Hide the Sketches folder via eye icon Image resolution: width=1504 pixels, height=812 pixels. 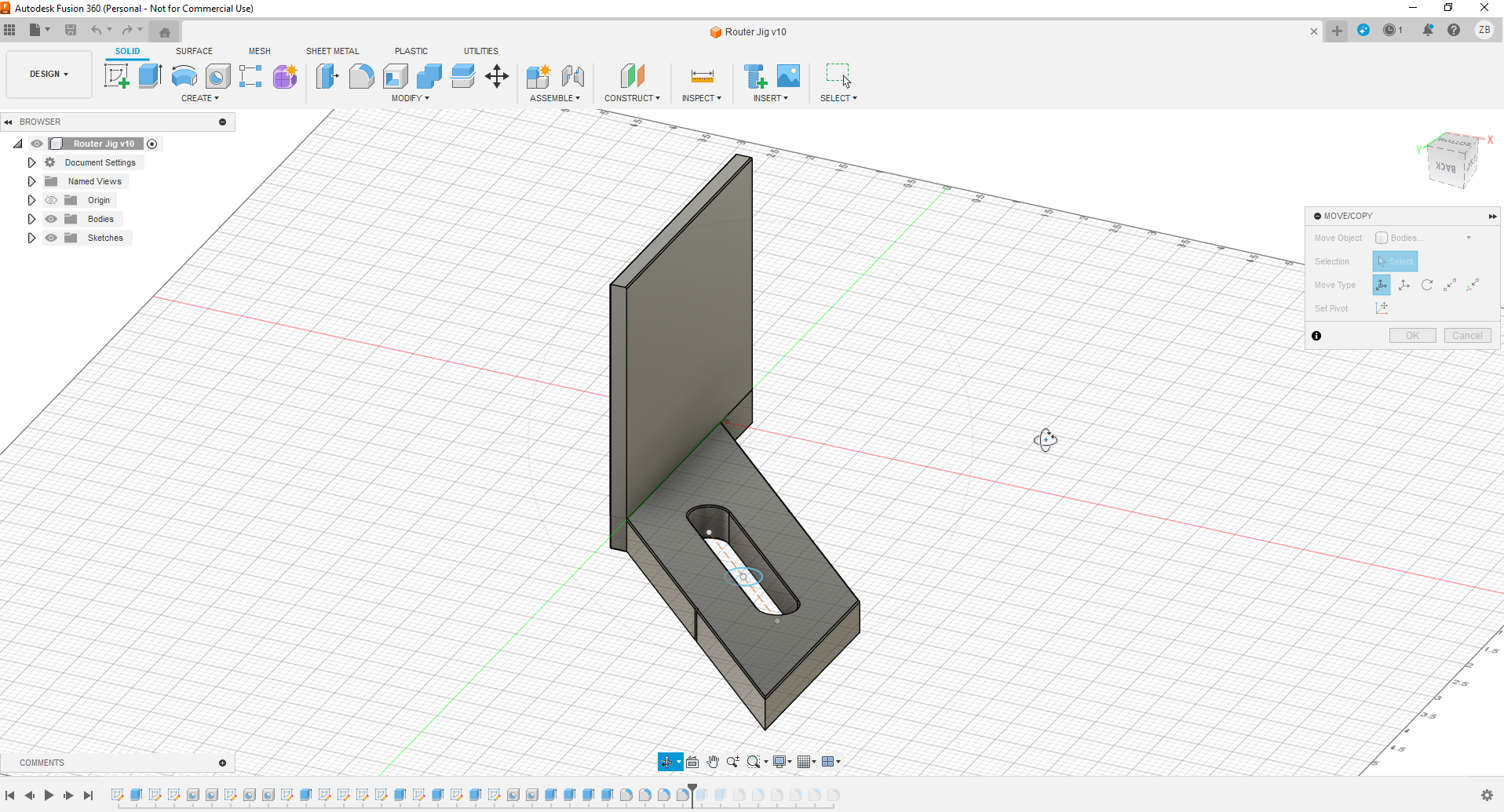[51, 238]
